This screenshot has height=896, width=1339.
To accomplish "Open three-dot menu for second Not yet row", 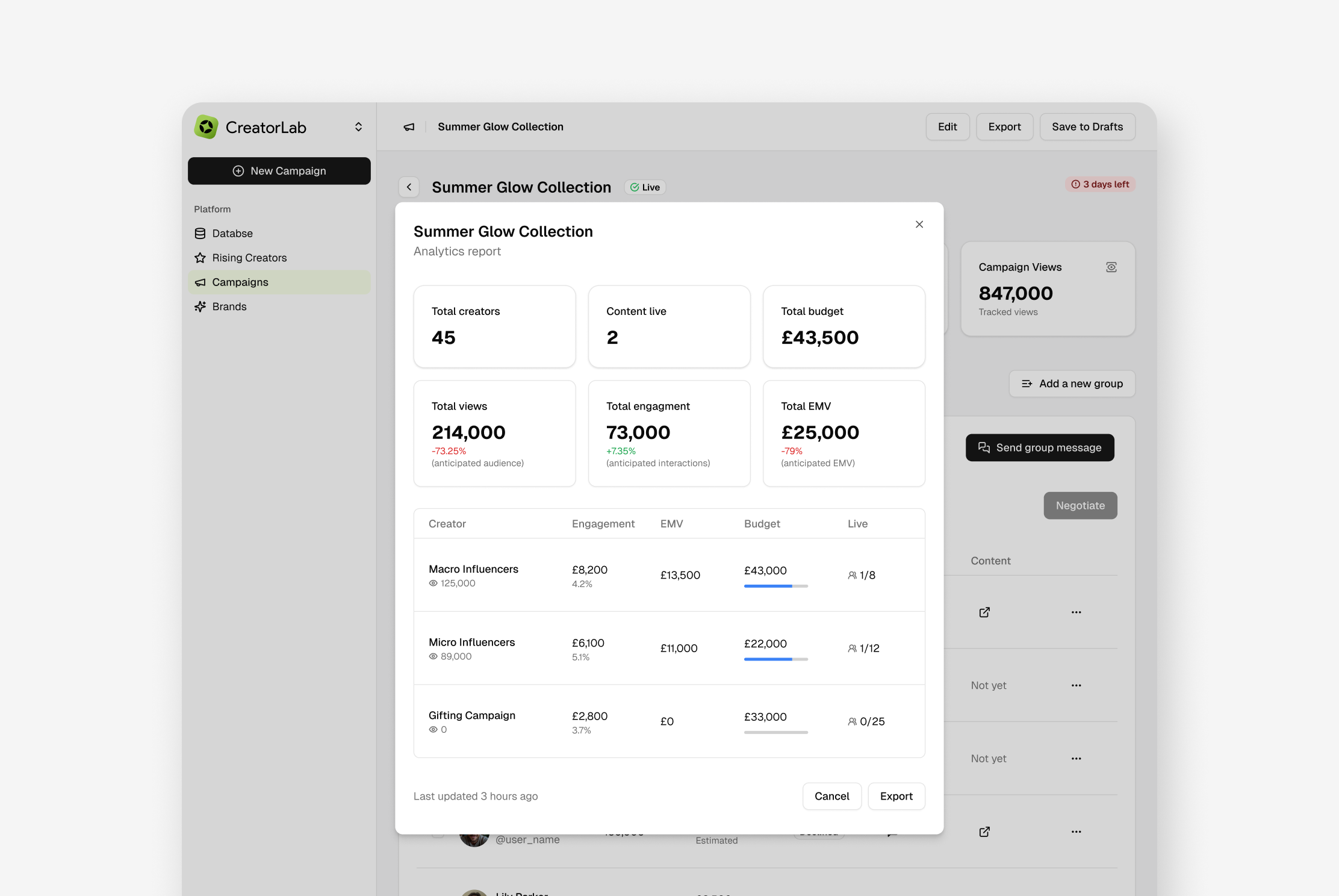I will (x=1076, y=759).
